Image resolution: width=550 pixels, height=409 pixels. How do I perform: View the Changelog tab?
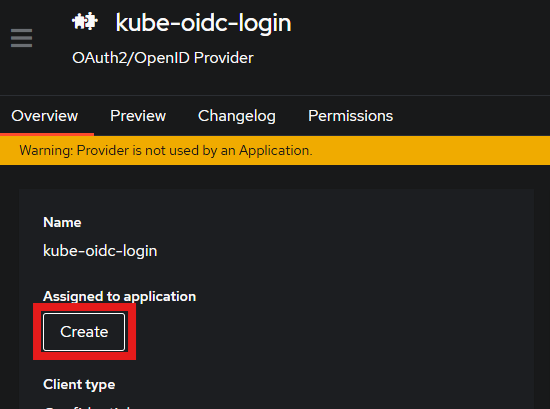237,116
